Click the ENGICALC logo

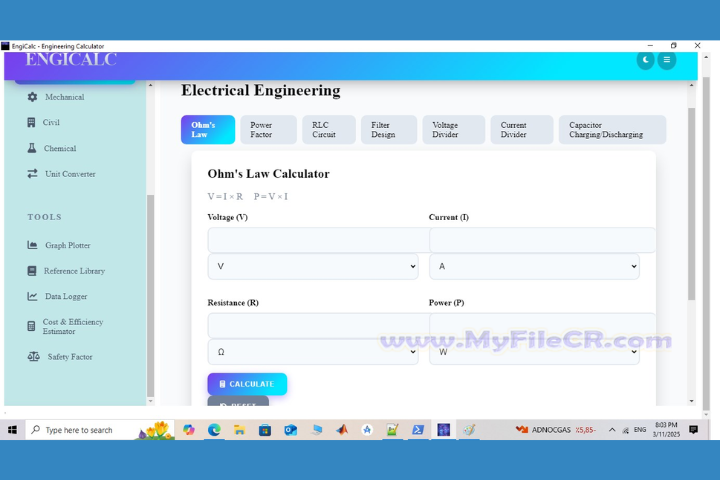coord(71,59)
